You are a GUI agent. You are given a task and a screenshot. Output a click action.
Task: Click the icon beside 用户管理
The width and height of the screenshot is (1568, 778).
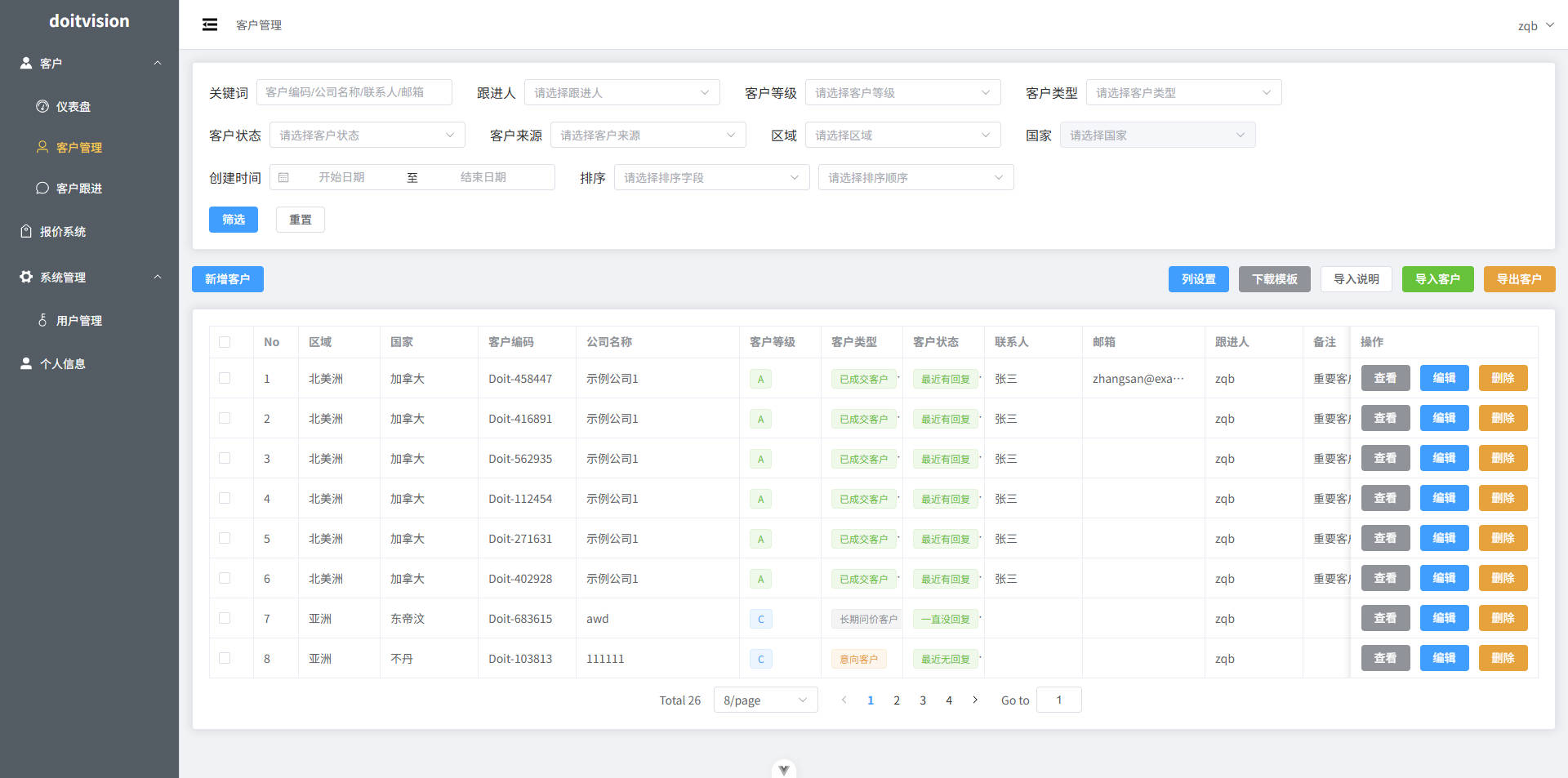[x=42, y=320]
